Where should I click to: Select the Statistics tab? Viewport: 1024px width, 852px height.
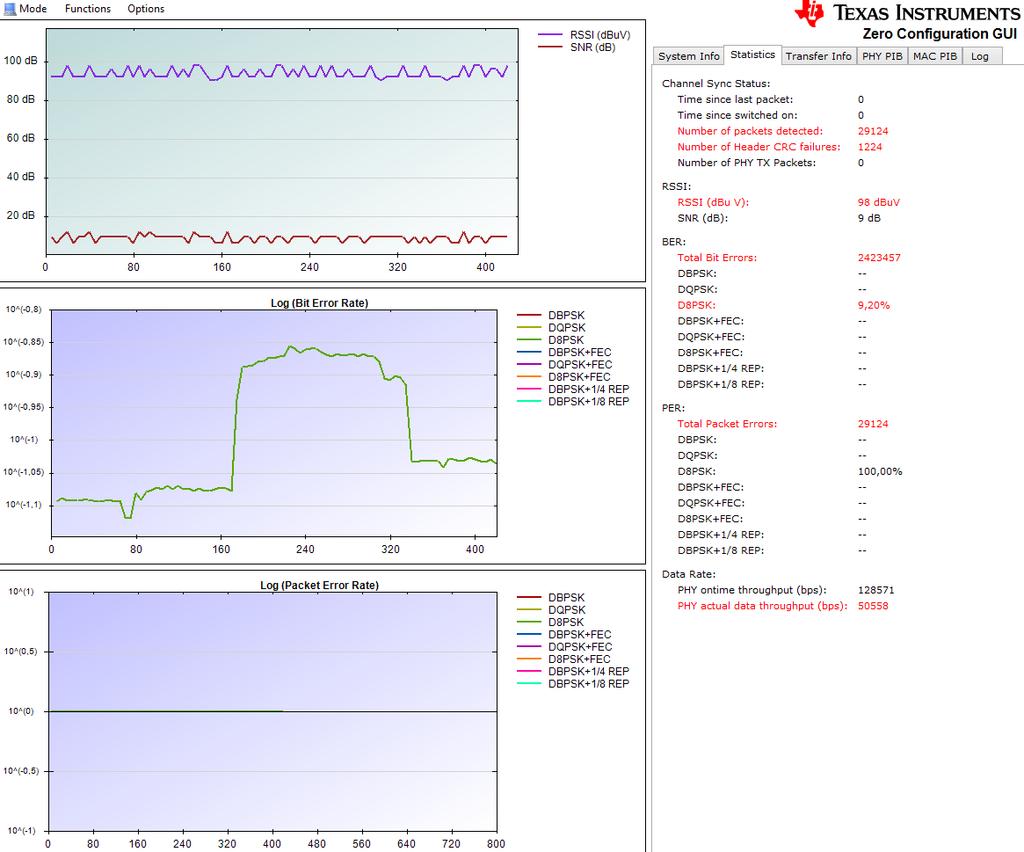pos(752,55)
